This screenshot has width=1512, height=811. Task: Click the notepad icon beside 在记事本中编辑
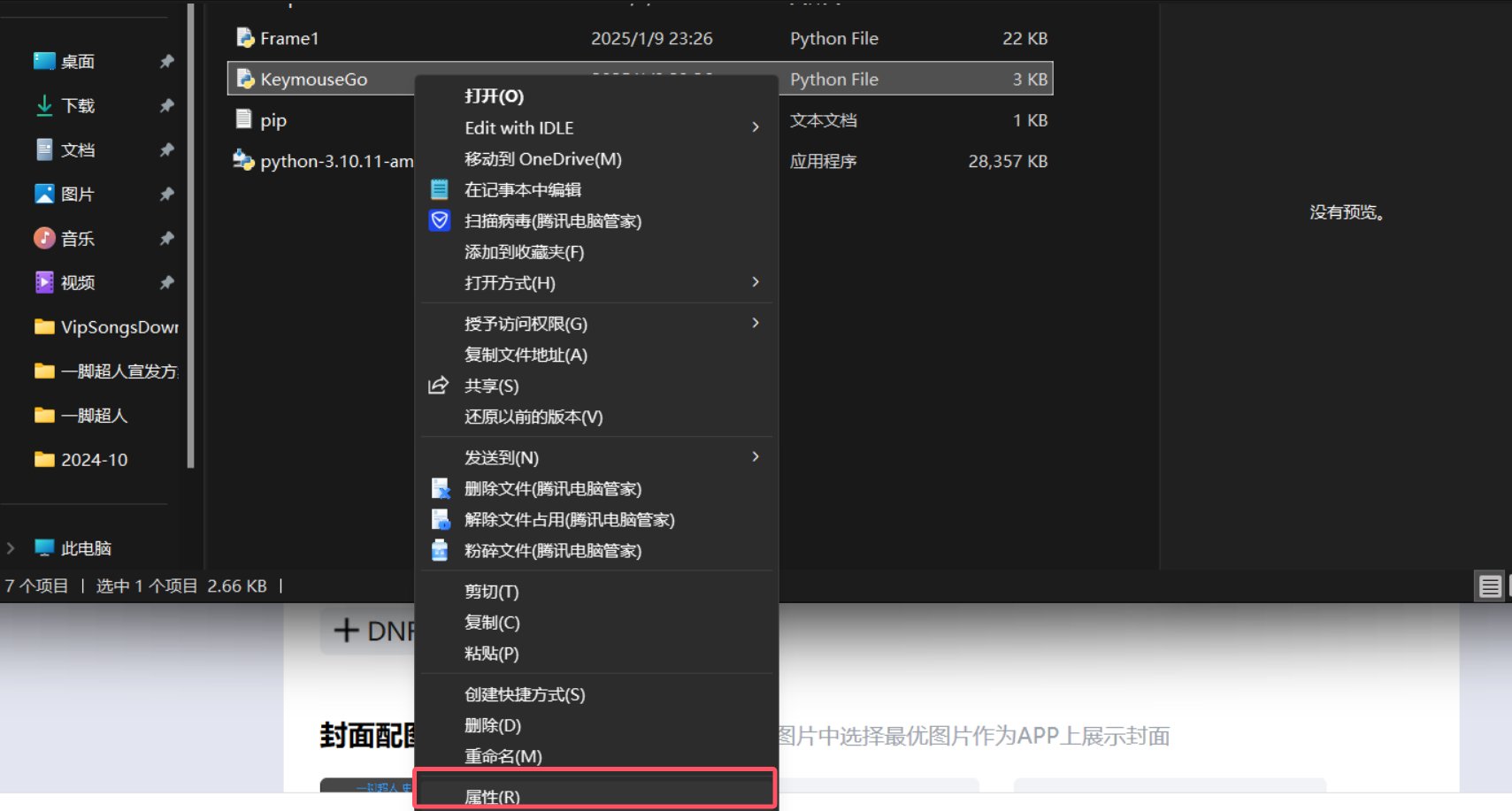click(x=440, y=189)
